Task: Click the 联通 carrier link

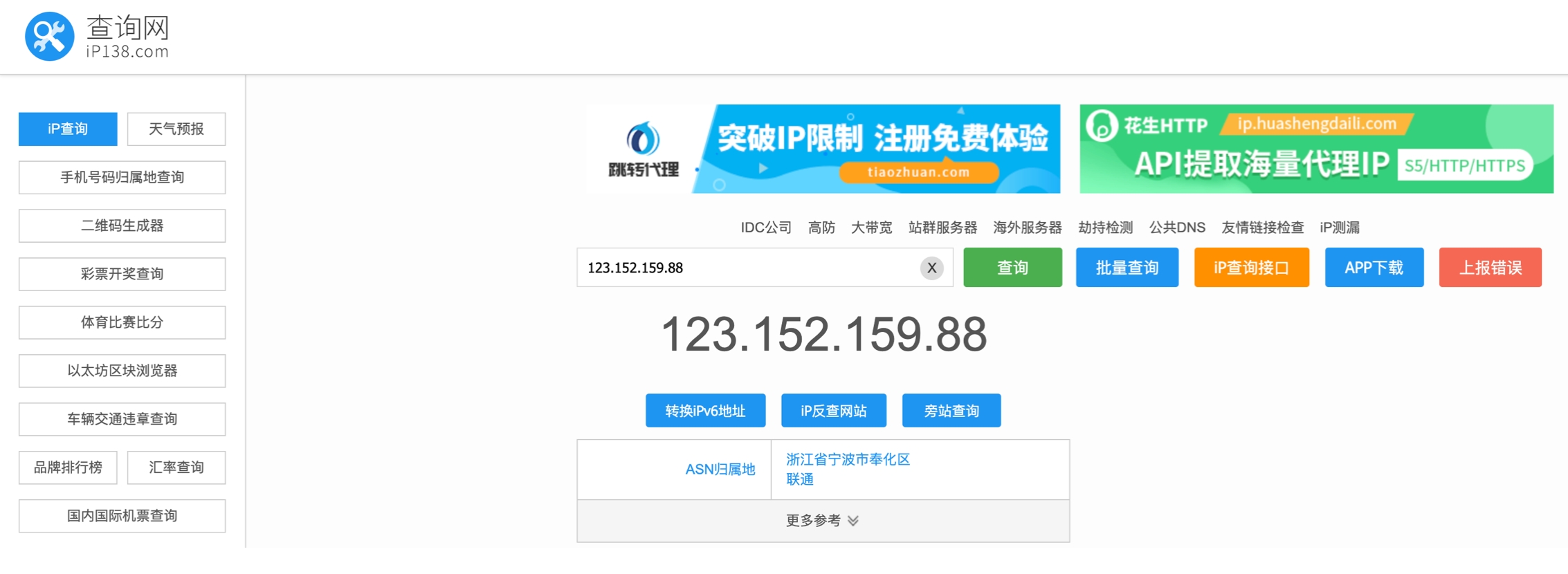Action: [x=799, y=479]
